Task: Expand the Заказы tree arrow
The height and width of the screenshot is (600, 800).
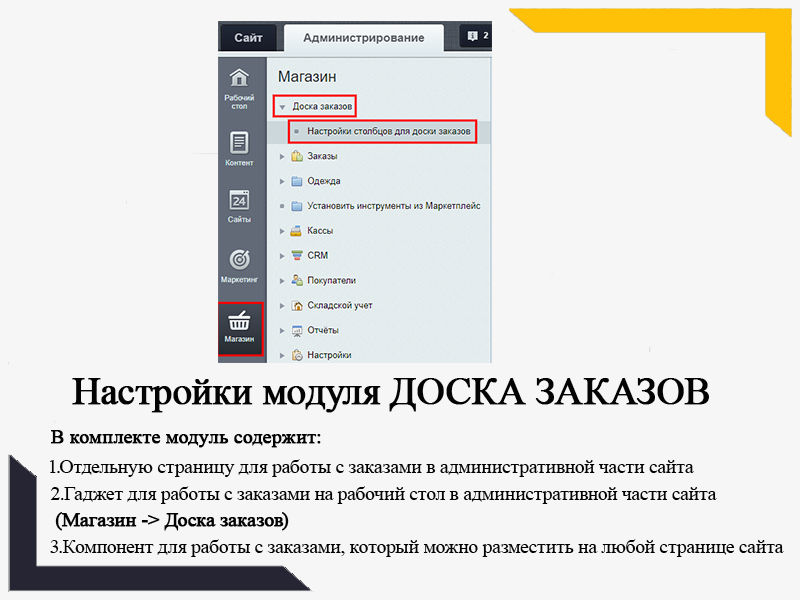Action: (x=283, y=156)
